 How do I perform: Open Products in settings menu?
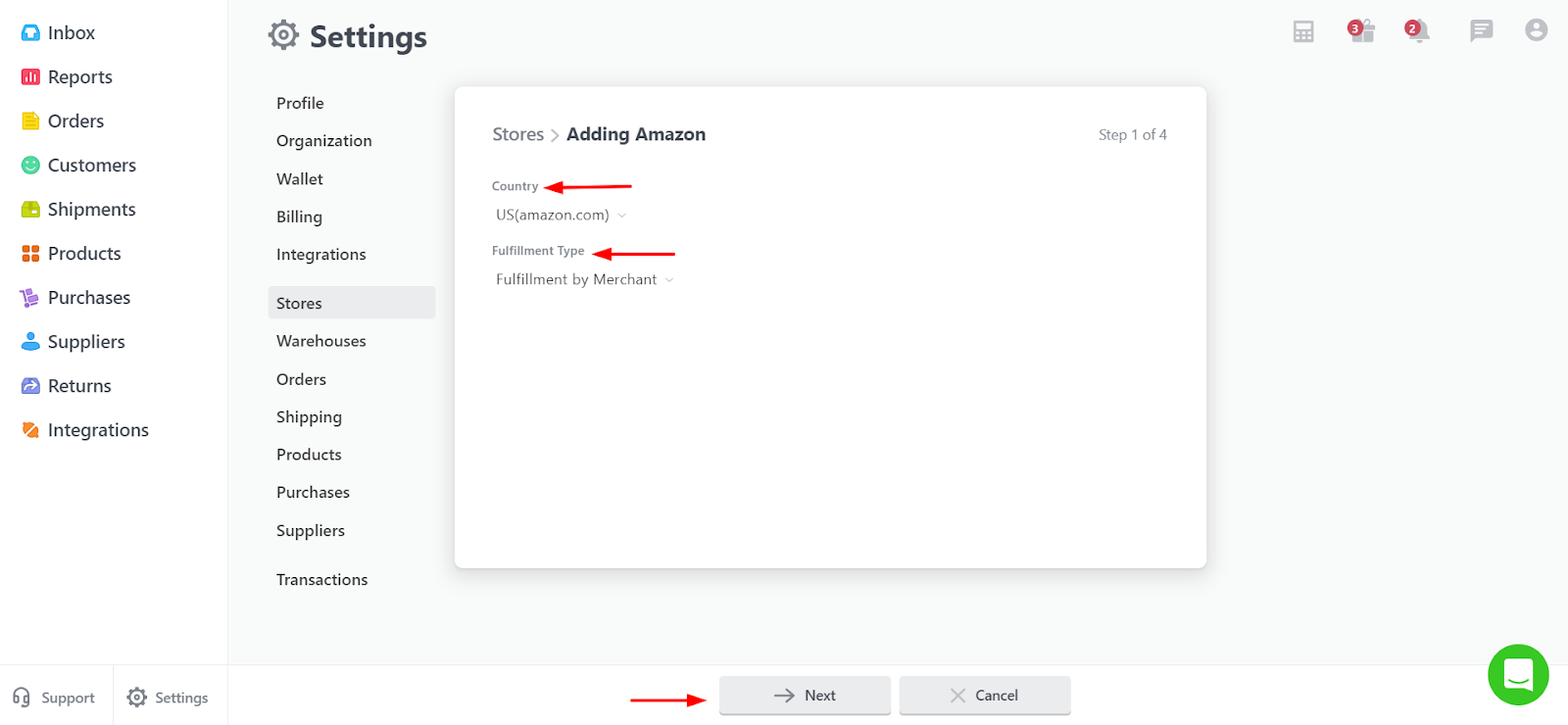pos(309,455)
